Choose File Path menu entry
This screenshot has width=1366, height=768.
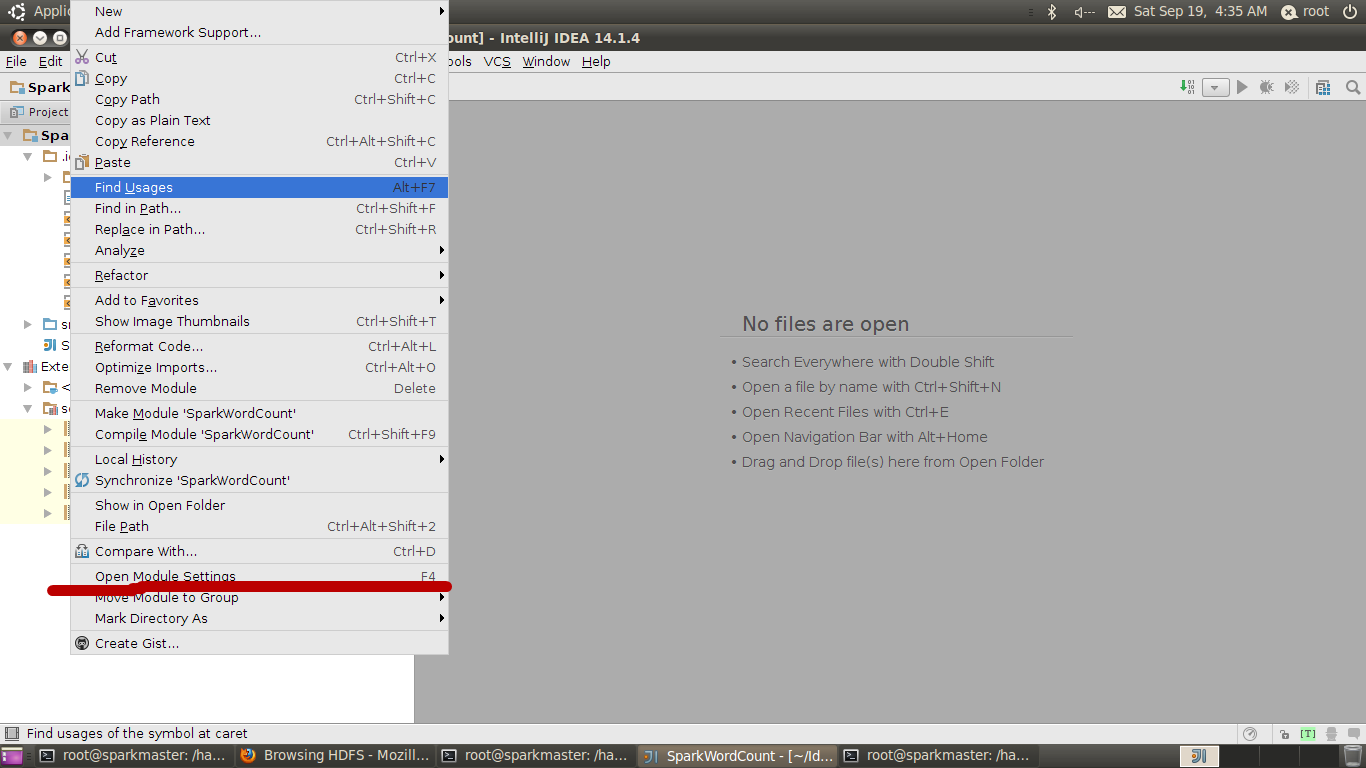259,526
